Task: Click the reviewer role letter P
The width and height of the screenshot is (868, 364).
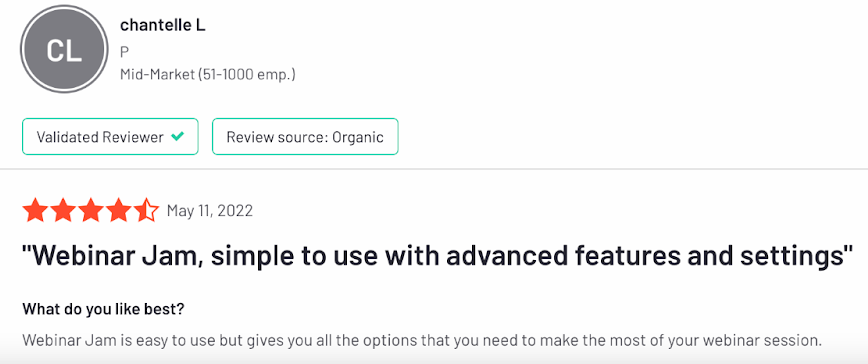Action: pyautogui.click(x=125, y=52)
